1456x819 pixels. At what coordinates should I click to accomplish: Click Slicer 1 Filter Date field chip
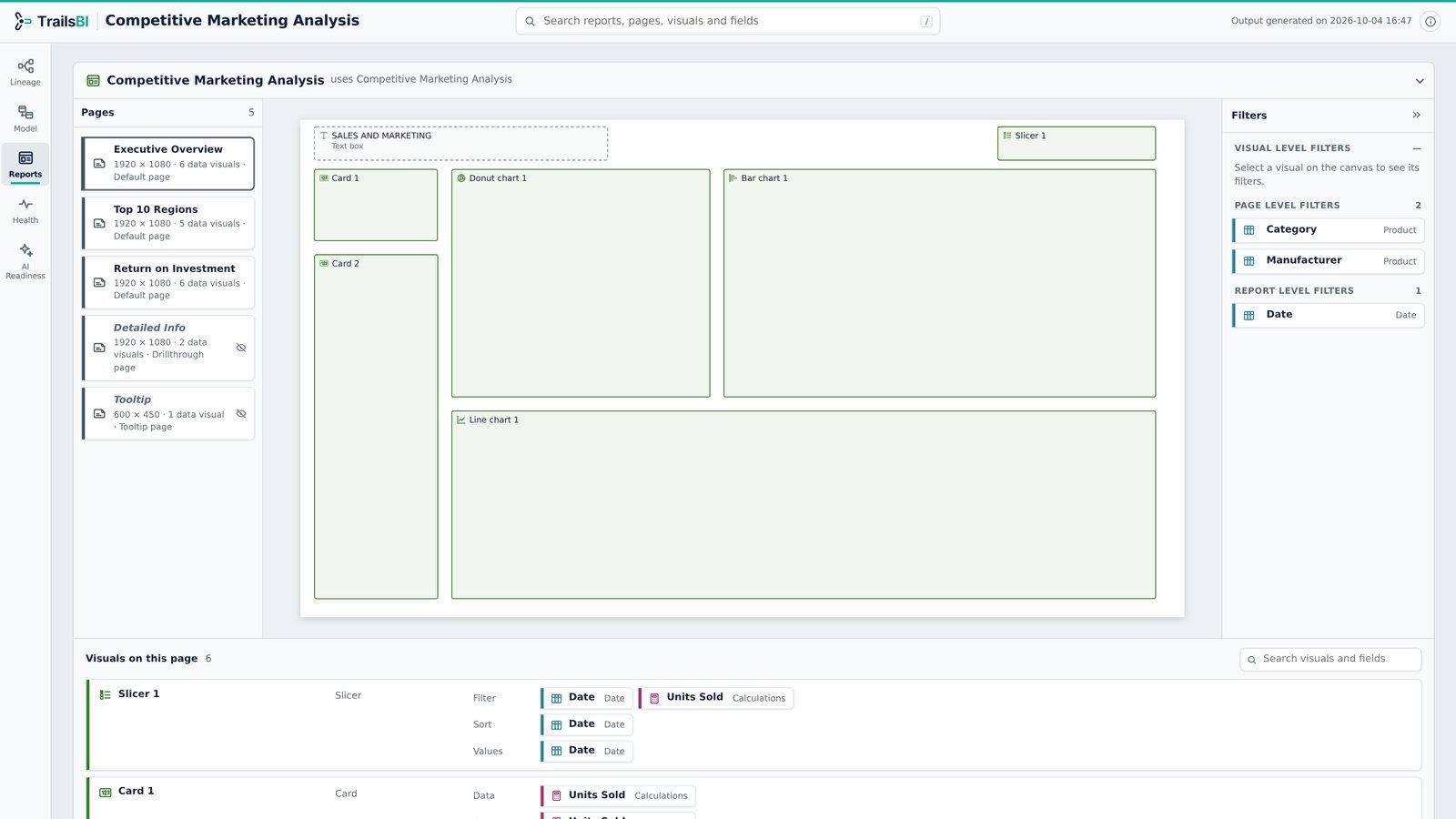(587, 698)
